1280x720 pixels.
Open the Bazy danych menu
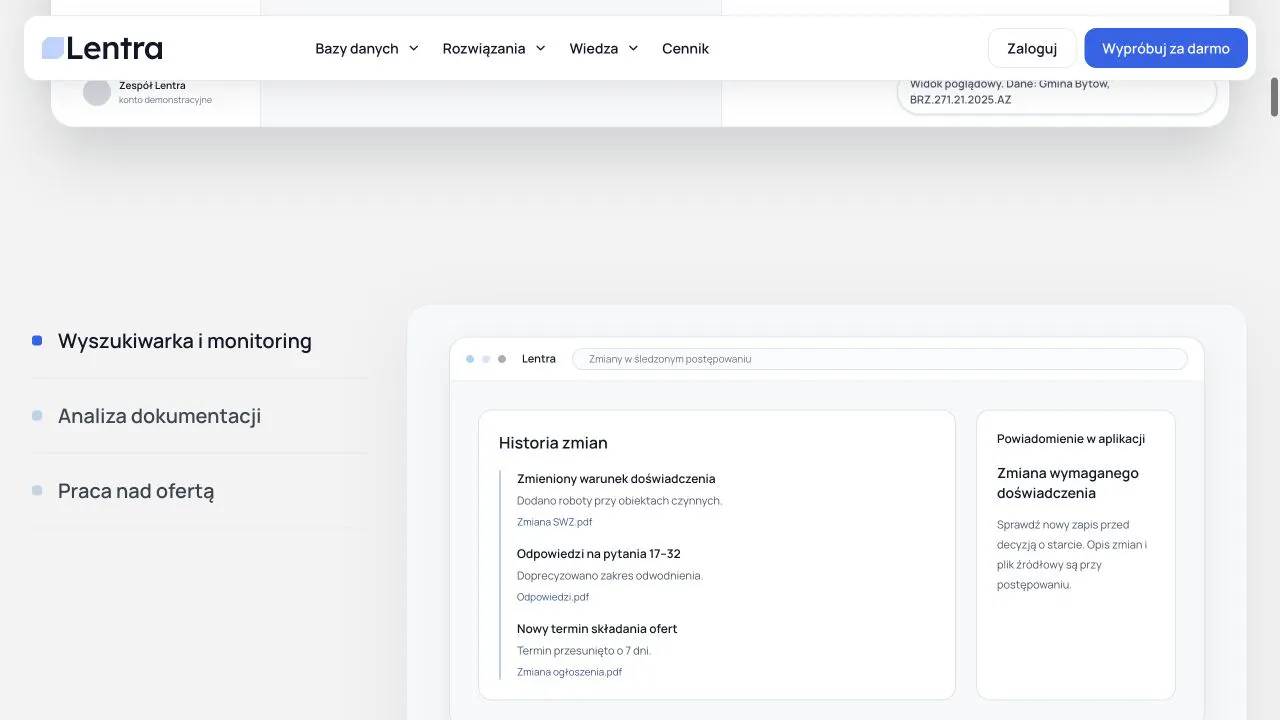pos(367,48)
